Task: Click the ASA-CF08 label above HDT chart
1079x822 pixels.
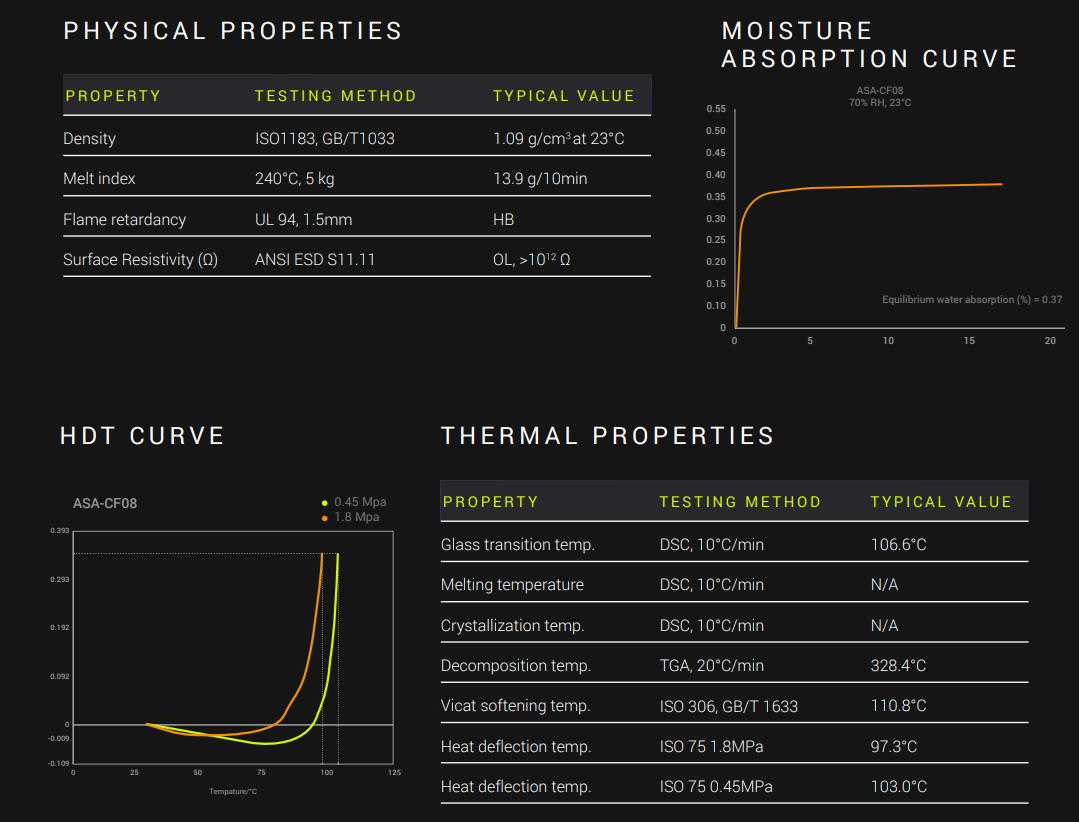Action: (x=105, y=503)
